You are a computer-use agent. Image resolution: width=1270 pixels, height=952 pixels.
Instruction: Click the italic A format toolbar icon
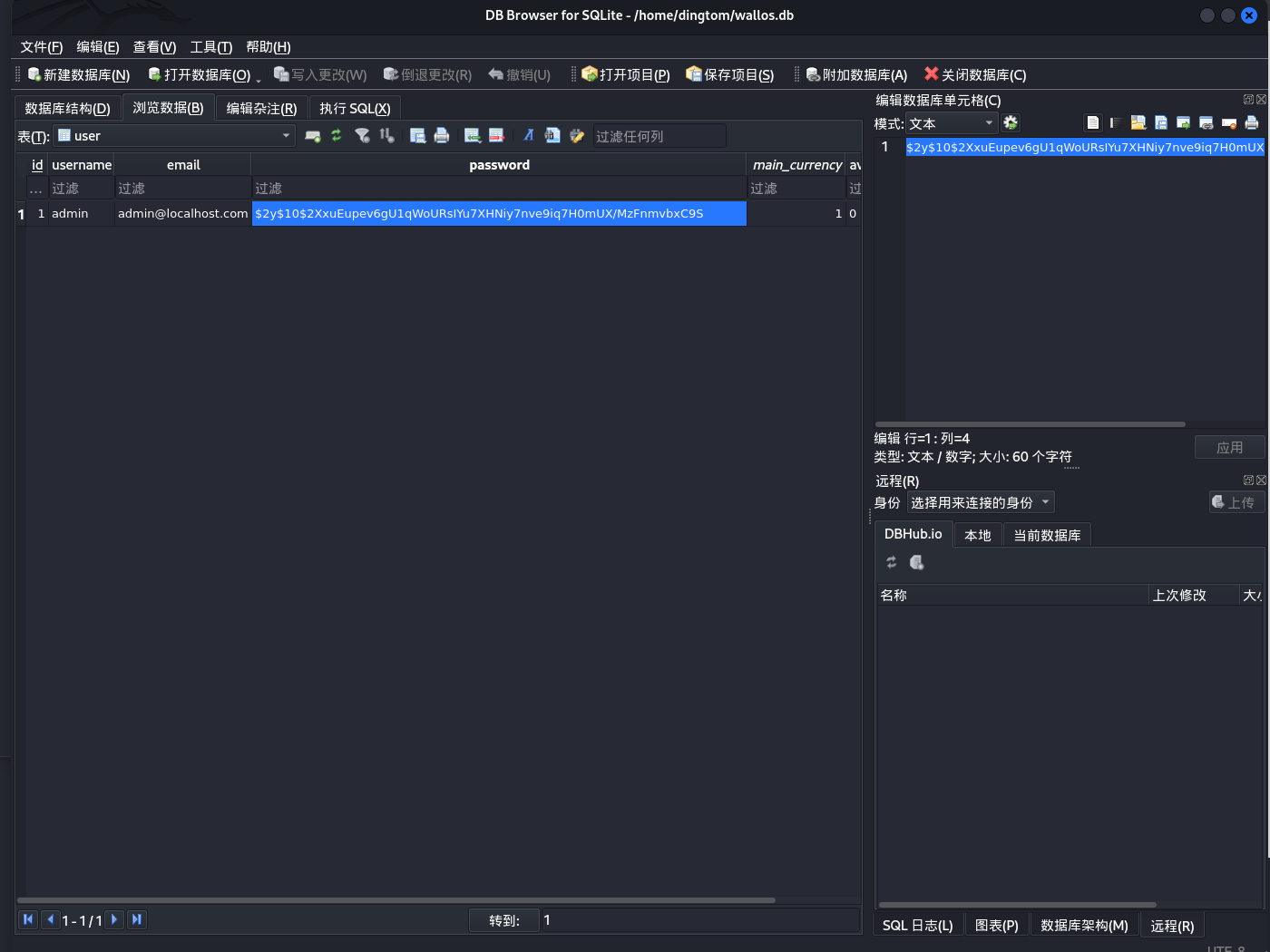point(528,136)
